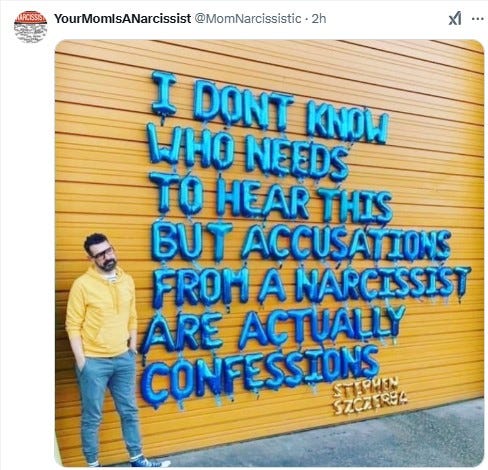Click the 'ARE ACTUALLY' balloon line

(273, 328)
